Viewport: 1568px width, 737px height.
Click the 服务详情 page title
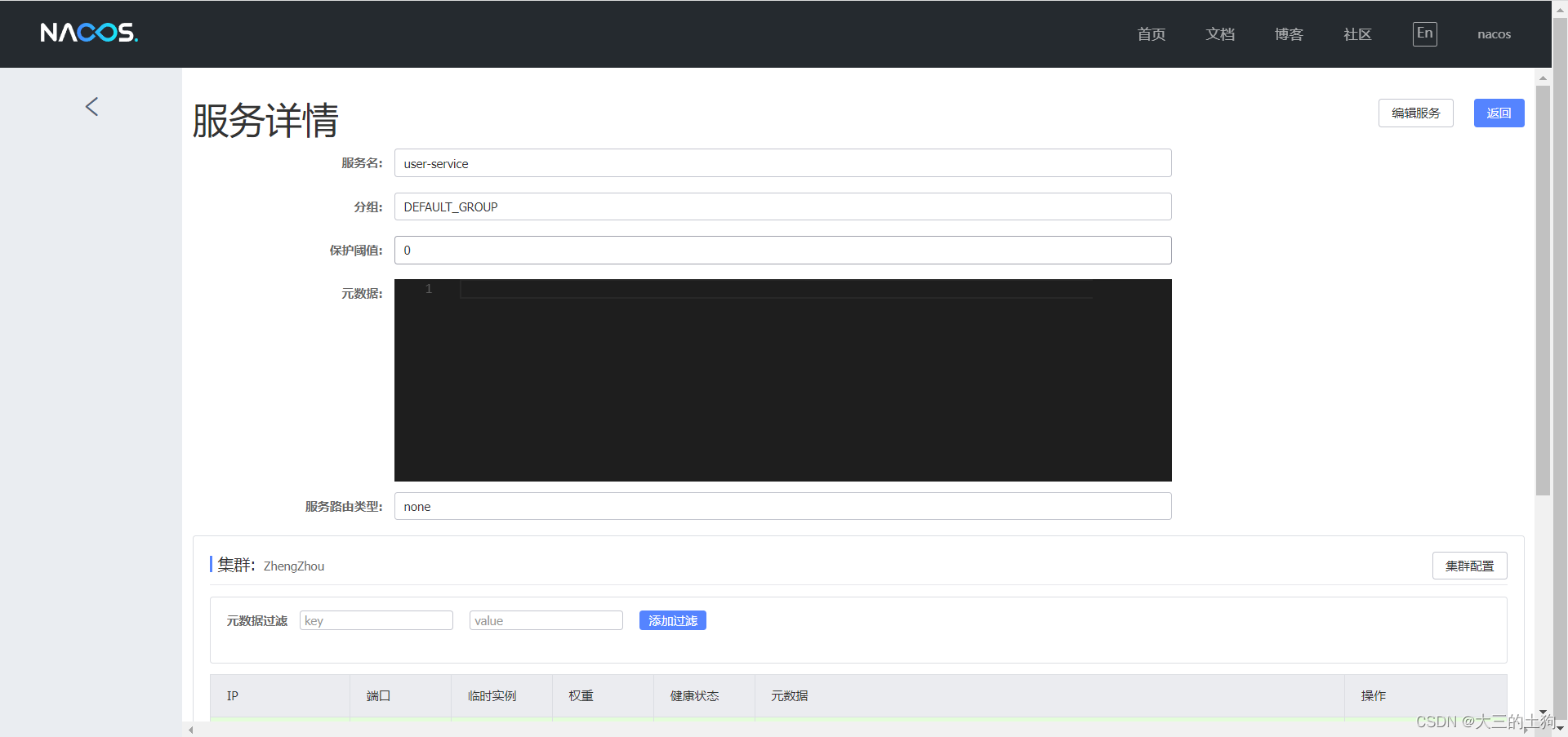pyautogui.click(x=265, y=121)
